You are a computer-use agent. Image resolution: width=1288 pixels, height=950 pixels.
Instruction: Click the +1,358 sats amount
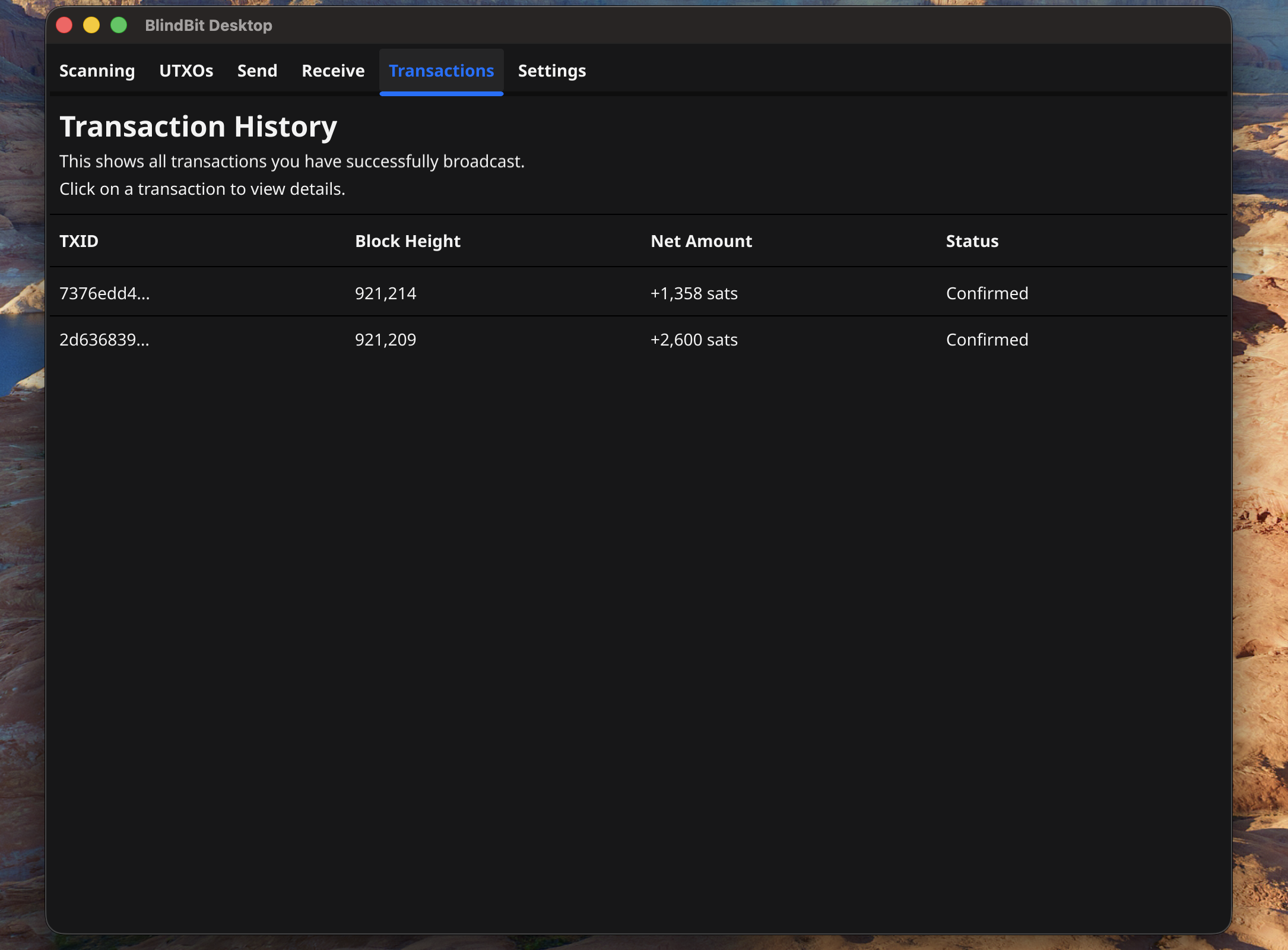tap(693, 293)
